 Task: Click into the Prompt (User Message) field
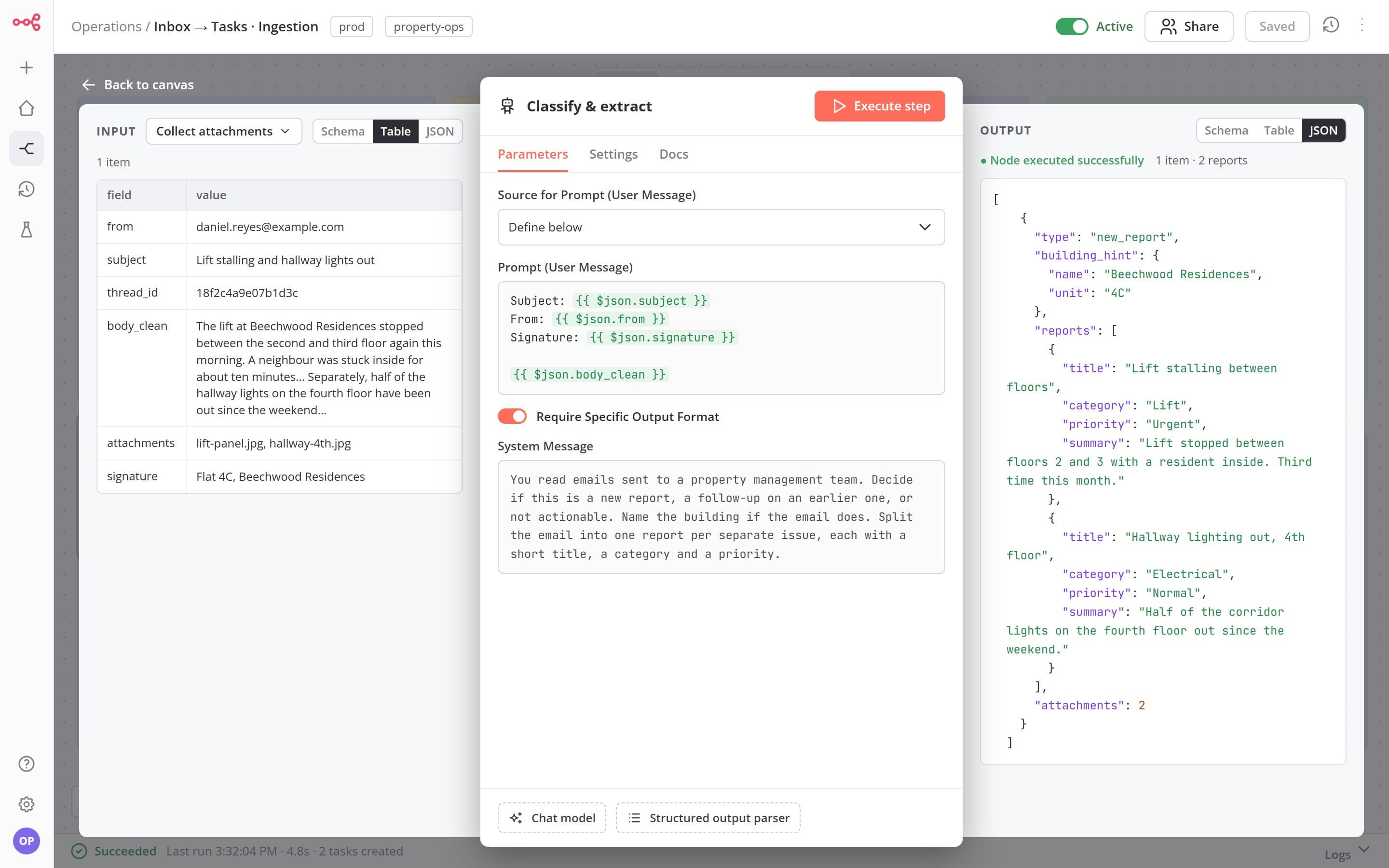(721, 338)
